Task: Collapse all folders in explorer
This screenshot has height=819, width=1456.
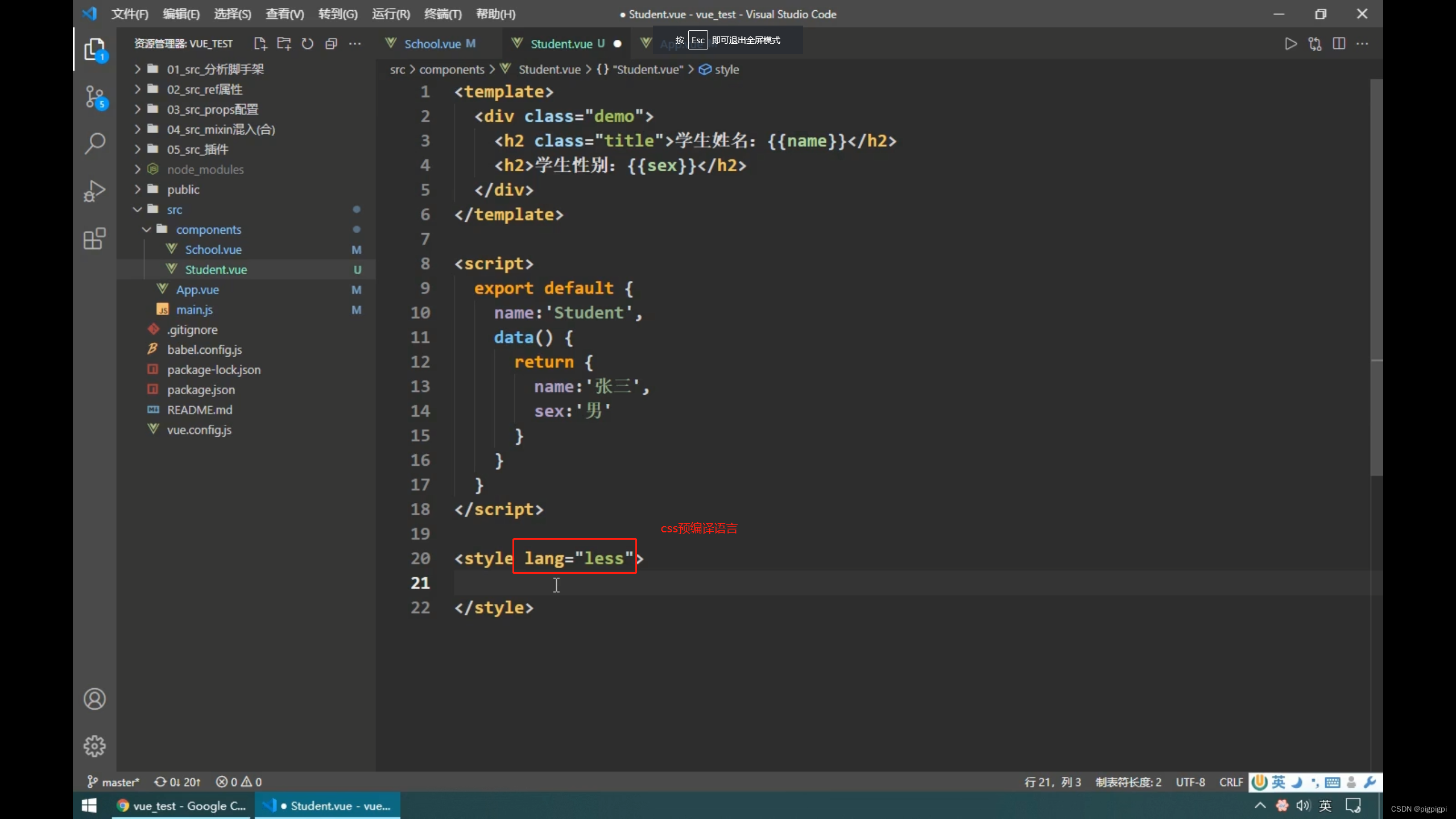Action: (331, 44)
